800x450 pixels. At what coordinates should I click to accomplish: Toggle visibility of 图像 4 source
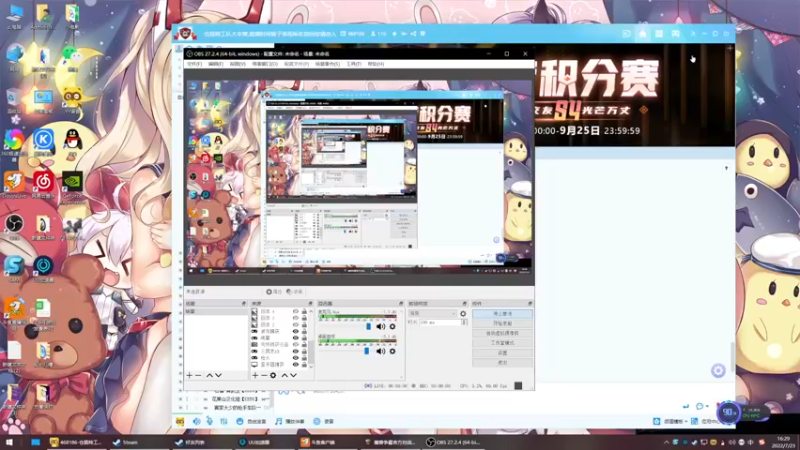point(295,311)
